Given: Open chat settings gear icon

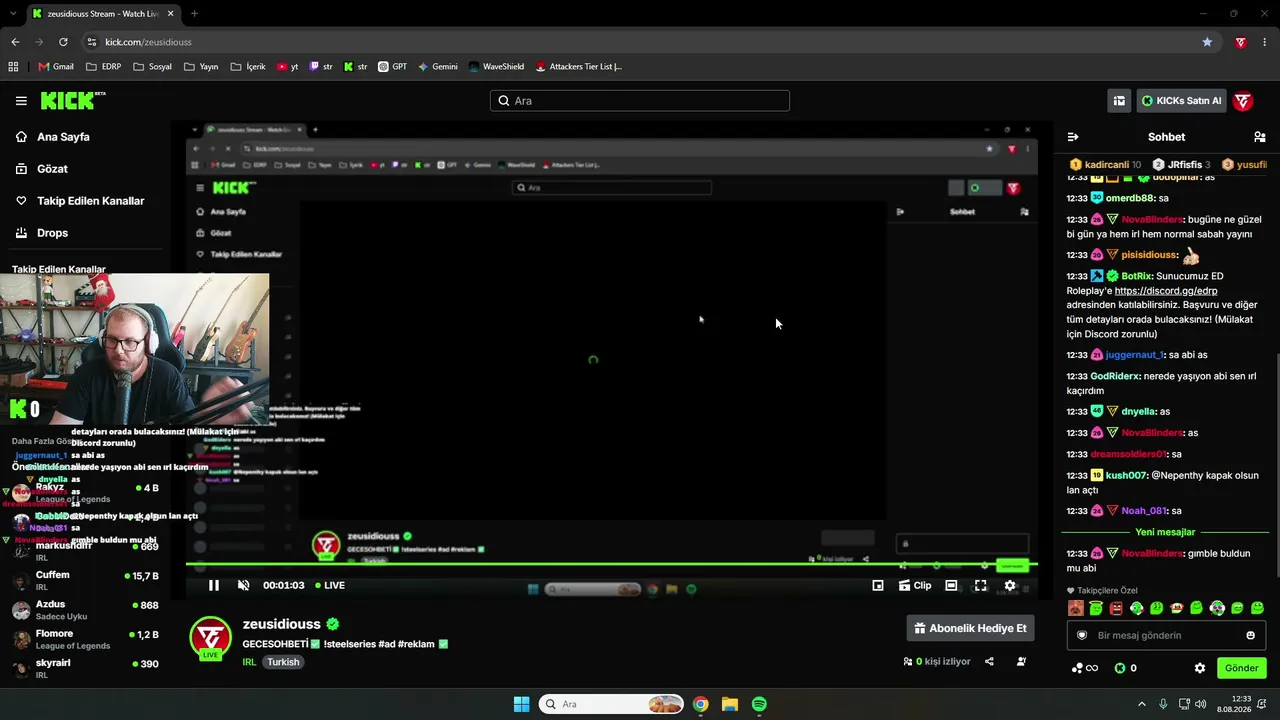Looking at the screenshot, I should (1200, 668).
